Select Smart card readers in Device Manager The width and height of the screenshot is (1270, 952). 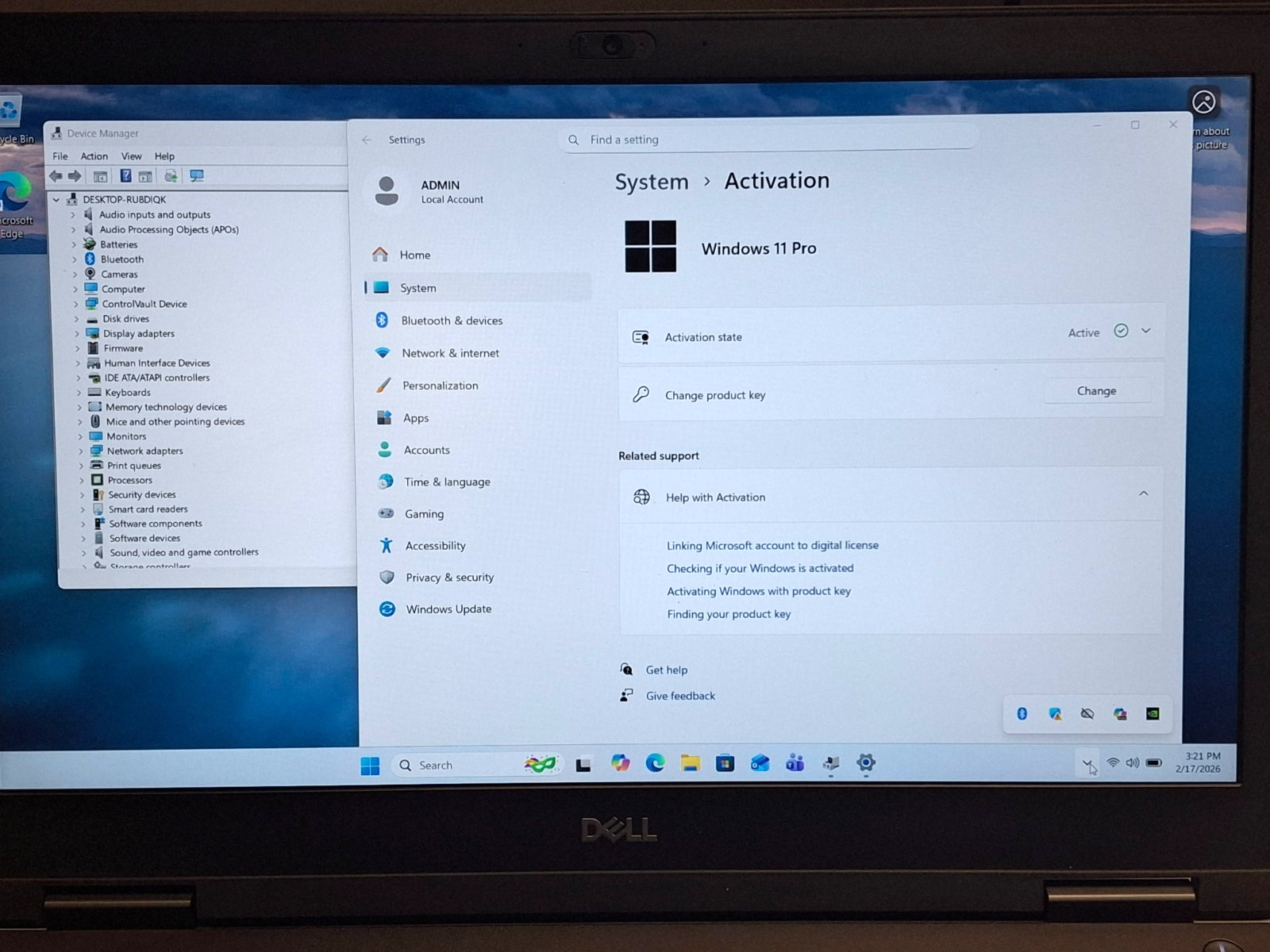click(x=148, y=509)
